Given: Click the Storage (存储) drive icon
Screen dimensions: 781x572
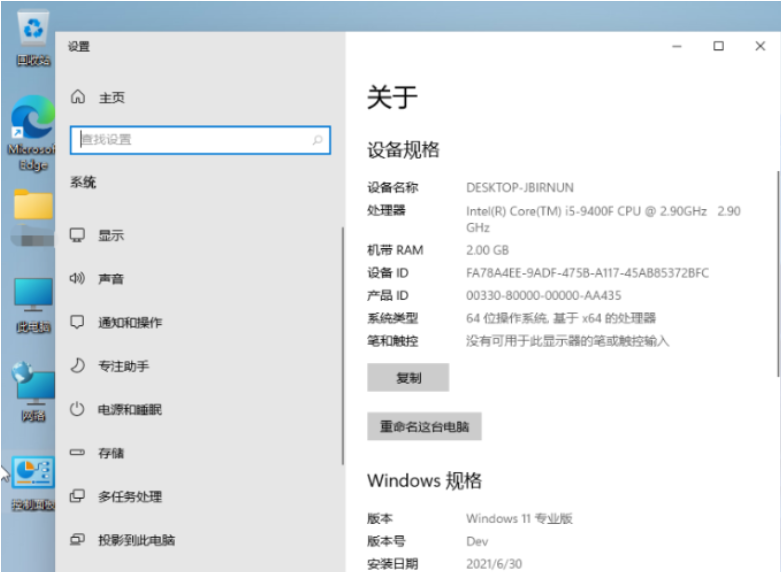Looking at the screenshot, I should pyautogui.click(x=78, y=453).
